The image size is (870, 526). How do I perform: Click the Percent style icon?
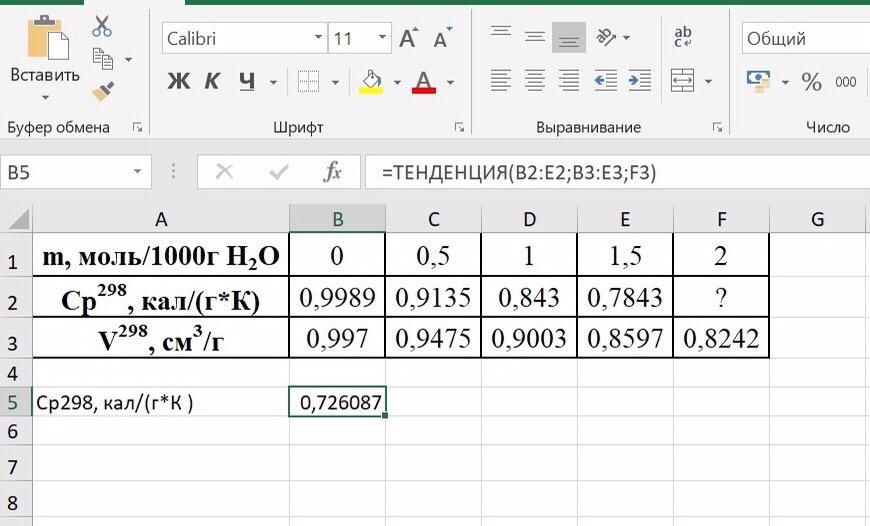pos(811,82)
